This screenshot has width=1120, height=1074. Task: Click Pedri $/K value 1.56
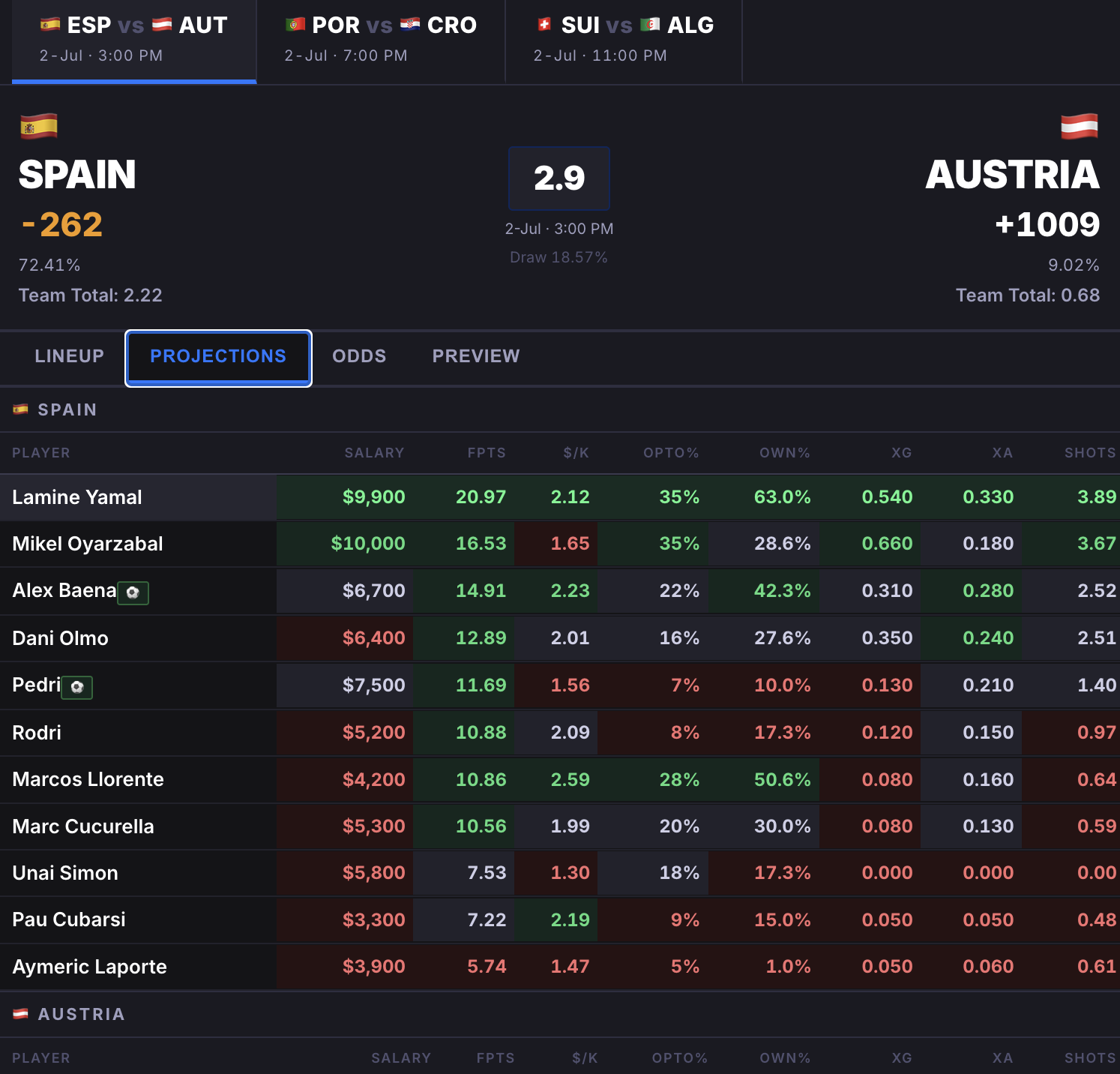pyautogui.click(x=570, y=685)
